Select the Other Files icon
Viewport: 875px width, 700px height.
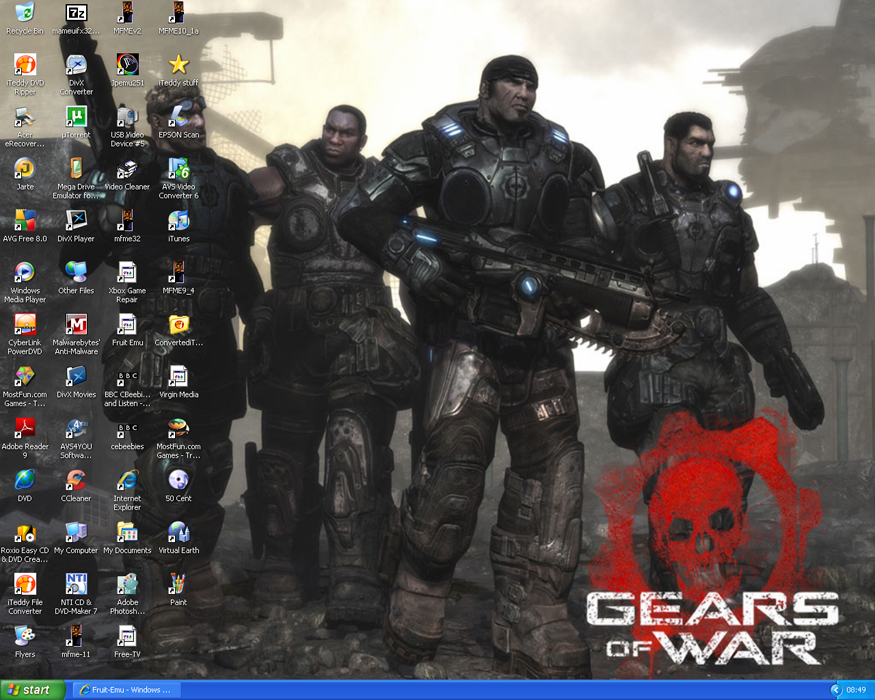(x=76, y=272)
